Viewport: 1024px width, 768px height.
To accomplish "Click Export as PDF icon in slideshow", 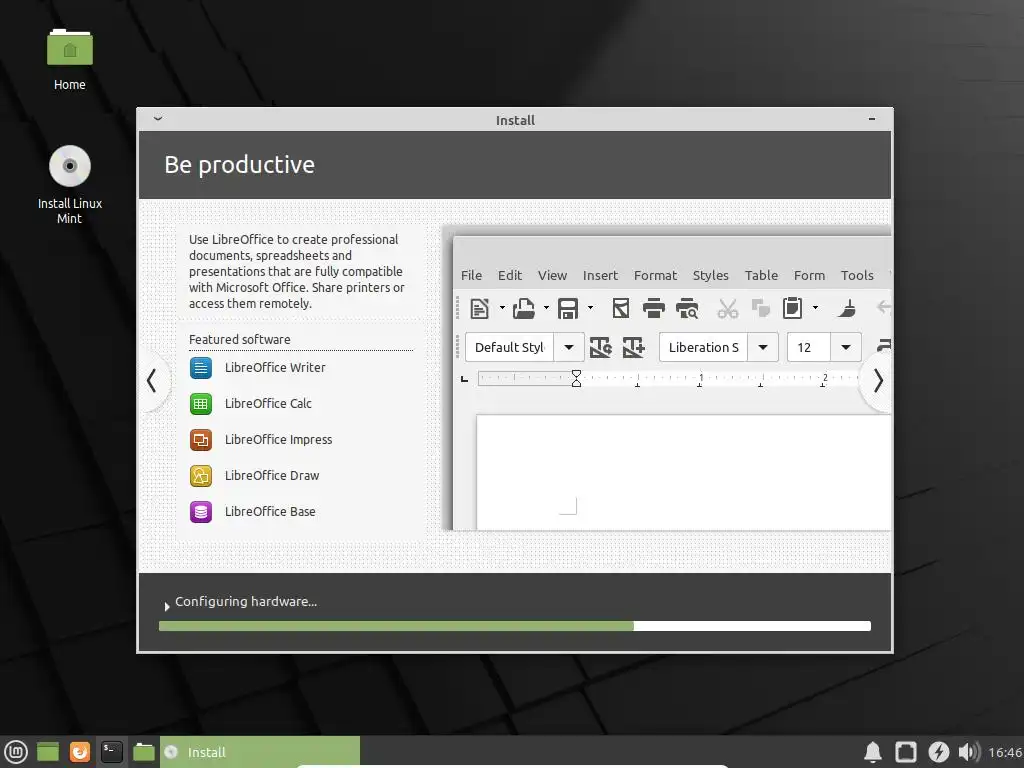I will 620,308.
